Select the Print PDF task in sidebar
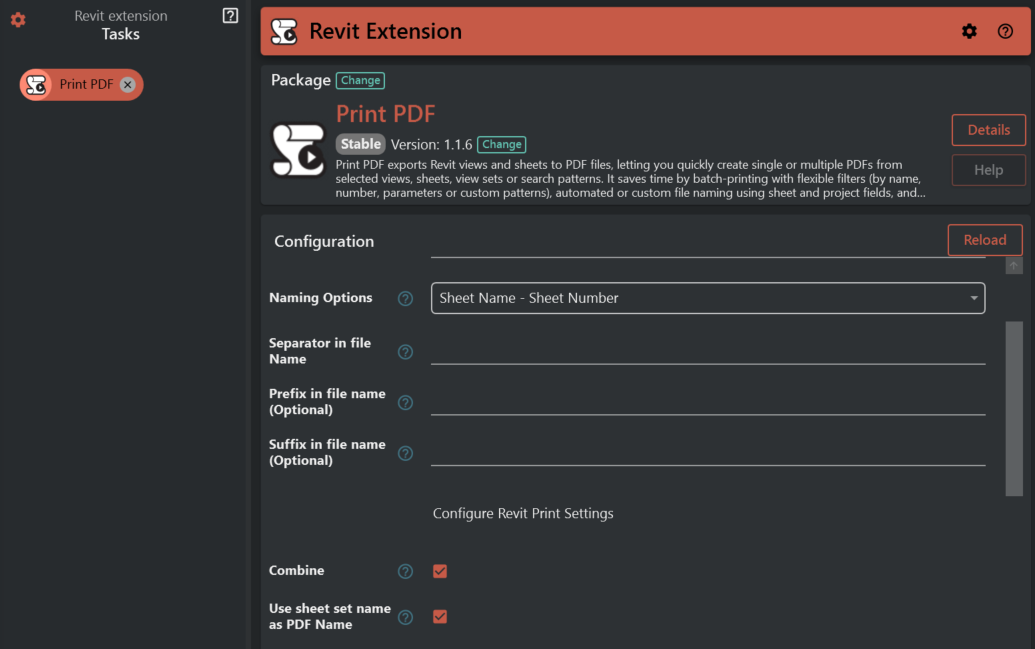The image size is (1035, 649). pyautogui.click(x=85, y=85)
